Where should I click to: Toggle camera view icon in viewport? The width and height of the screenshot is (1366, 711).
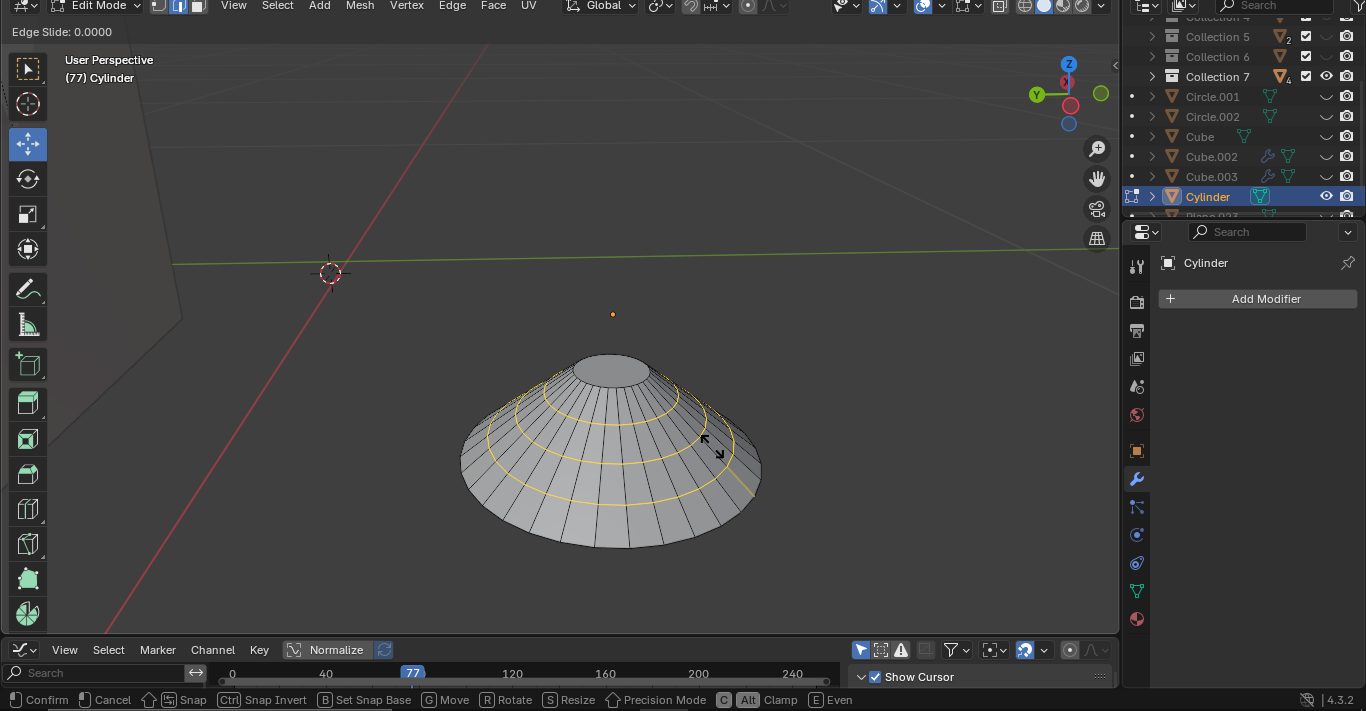(1097, 209)
